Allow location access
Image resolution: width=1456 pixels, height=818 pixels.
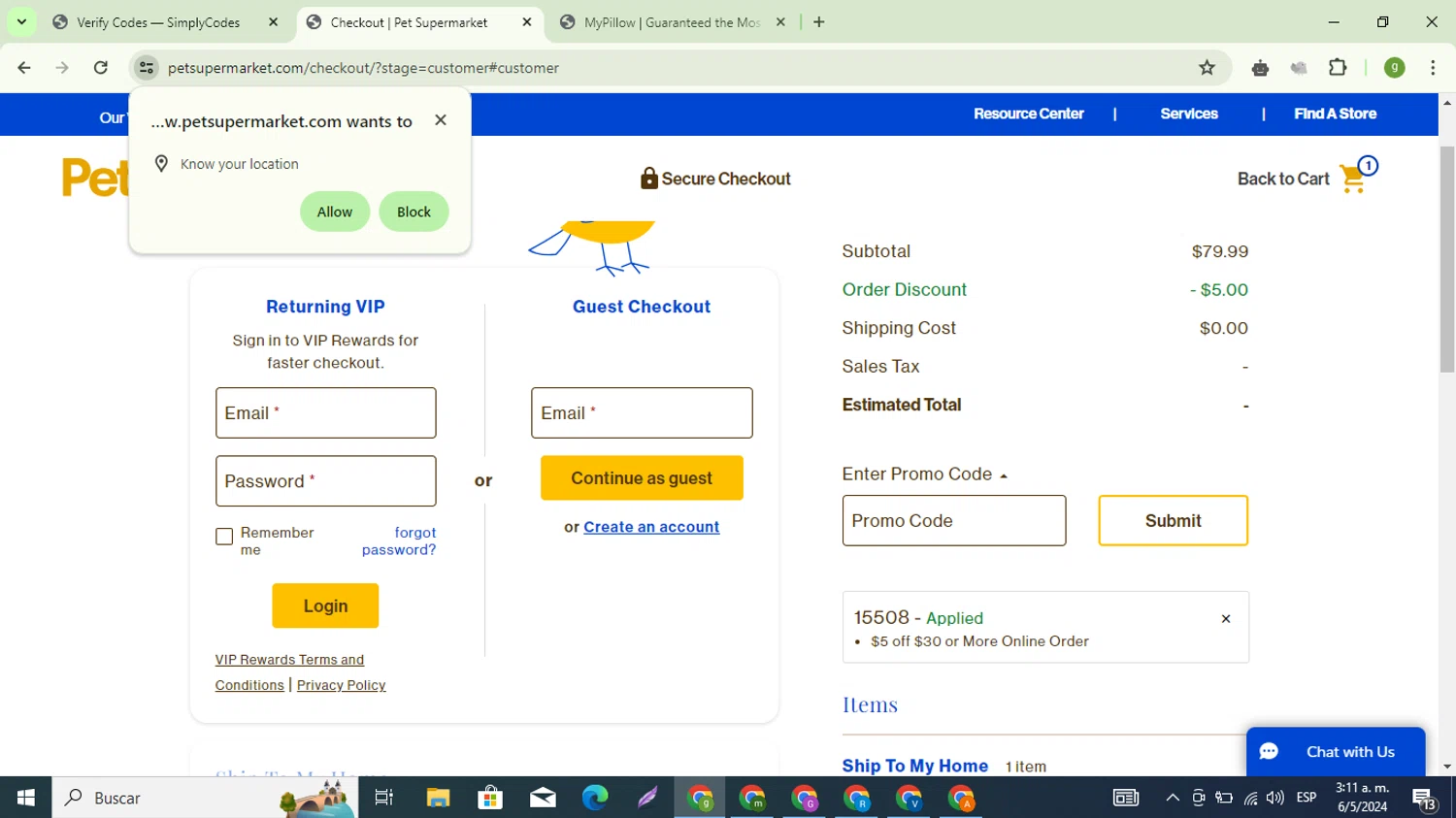(x=335, y=212)
